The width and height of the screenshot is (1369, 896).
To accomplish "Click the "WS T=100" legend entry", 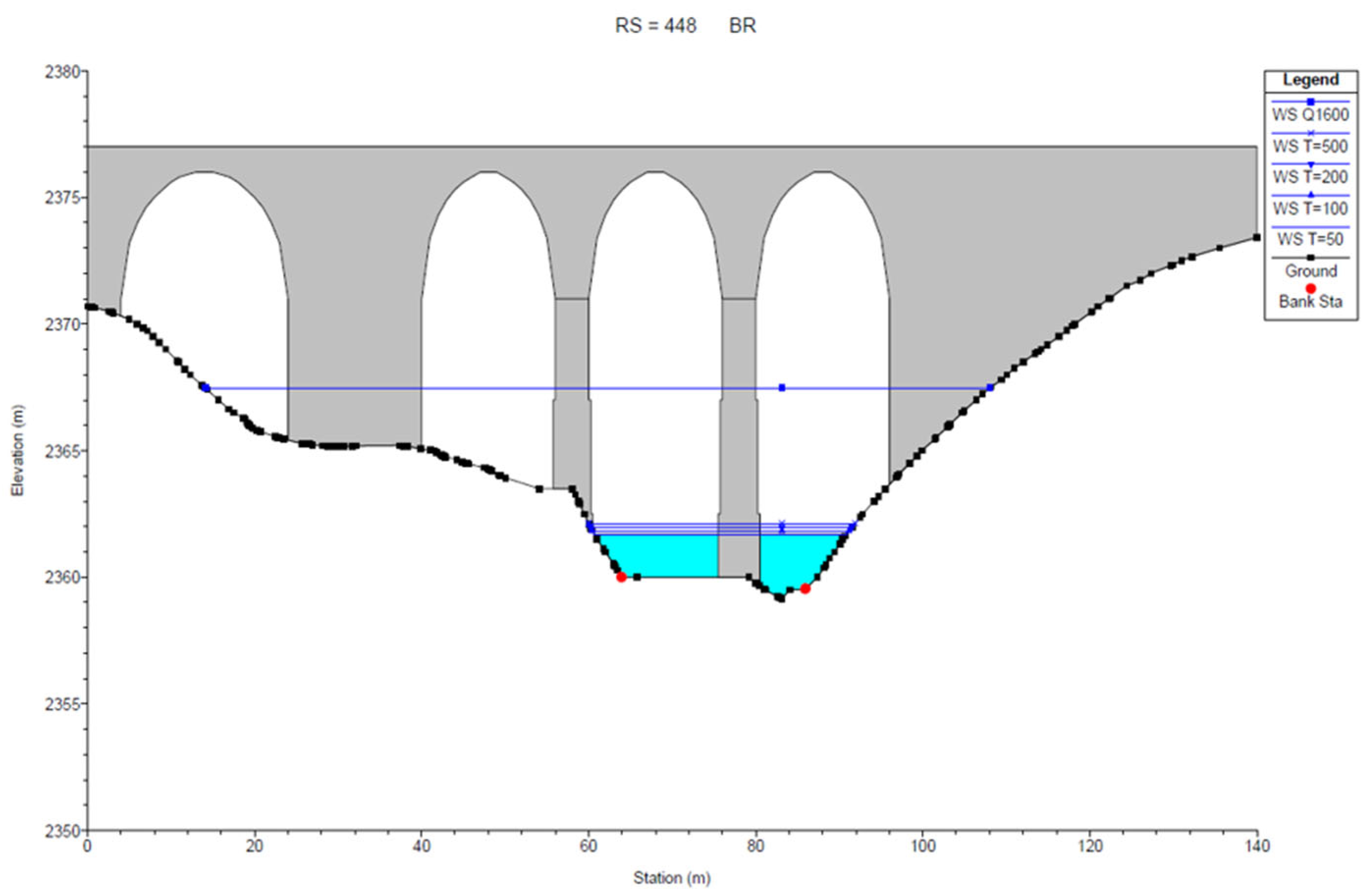I will point(1310,208).
